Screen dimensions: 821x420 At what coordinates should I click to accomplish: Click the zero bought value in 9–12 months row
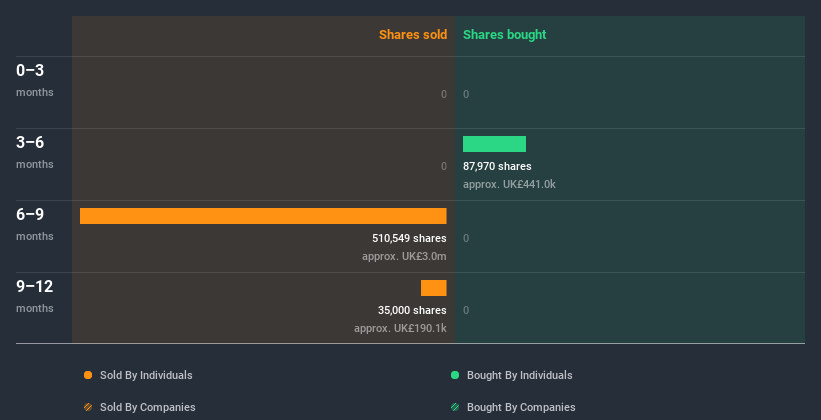click(x=466, y=310)
